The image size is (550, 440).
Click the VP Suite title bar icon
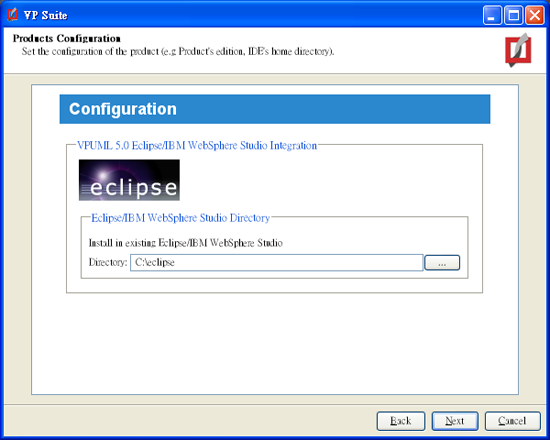coord(12,15)
